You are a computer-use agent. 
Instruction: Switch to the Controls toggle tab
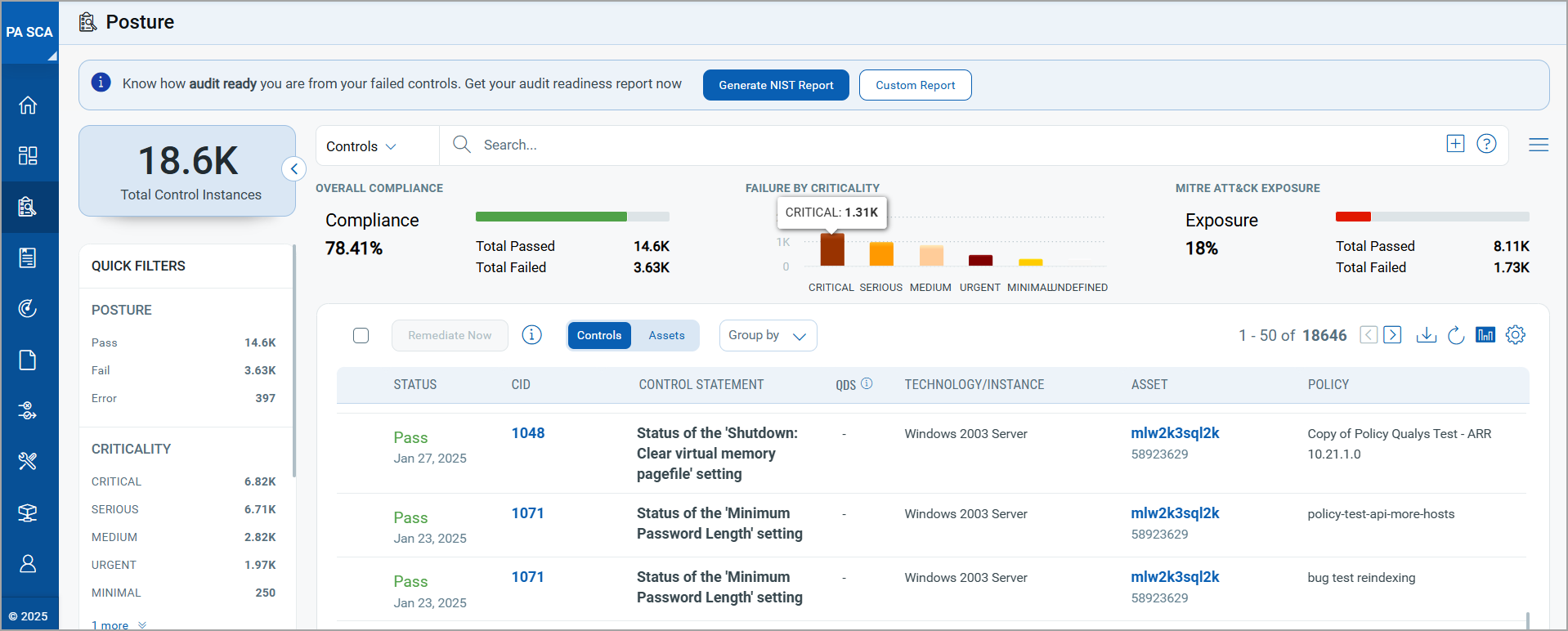coord(599,336)
